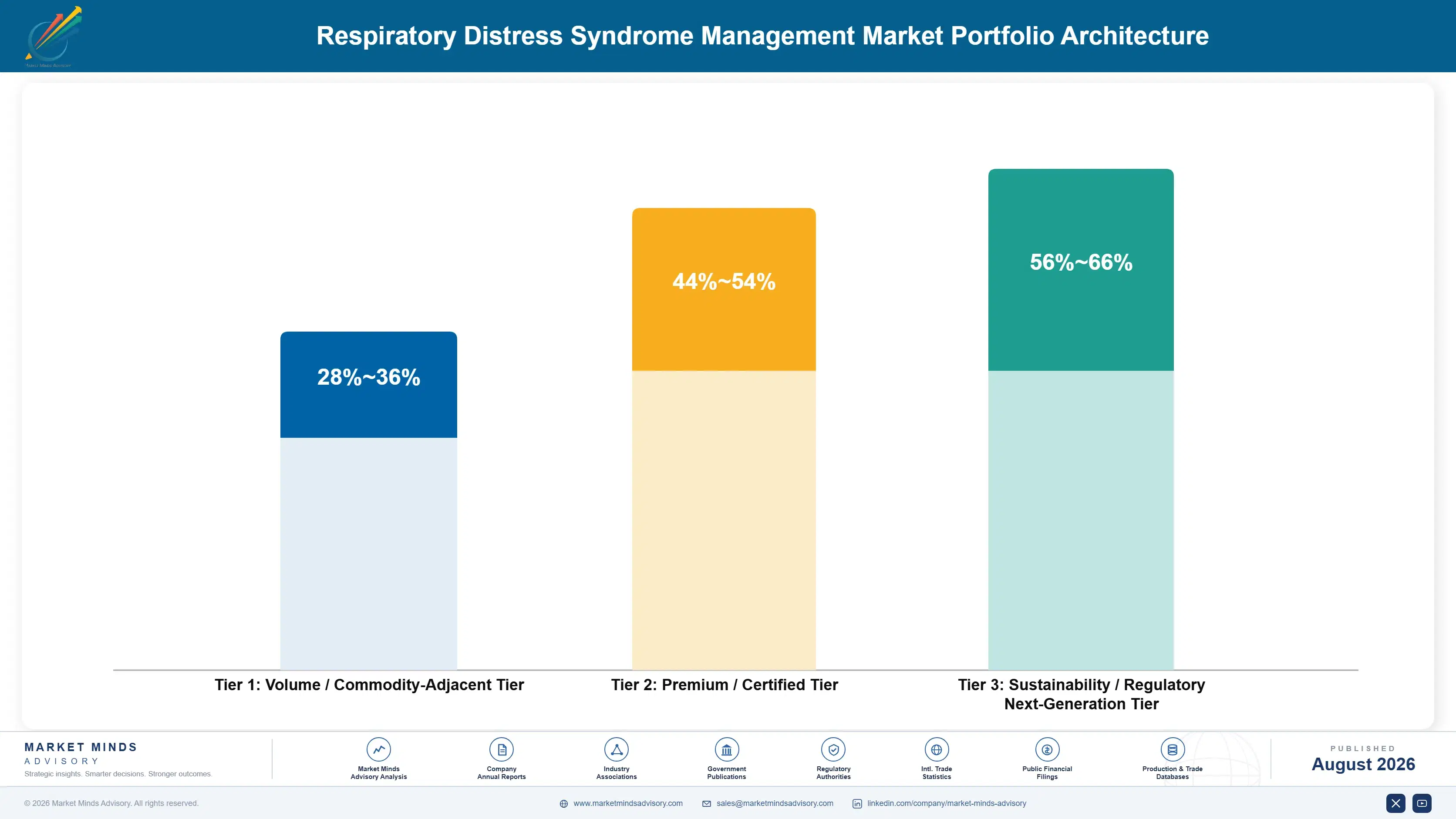Viewport: 1456px width, 819px height.
Task: Click the 'Intl. Trade Statistics' caption
Action: pos(937,773)
